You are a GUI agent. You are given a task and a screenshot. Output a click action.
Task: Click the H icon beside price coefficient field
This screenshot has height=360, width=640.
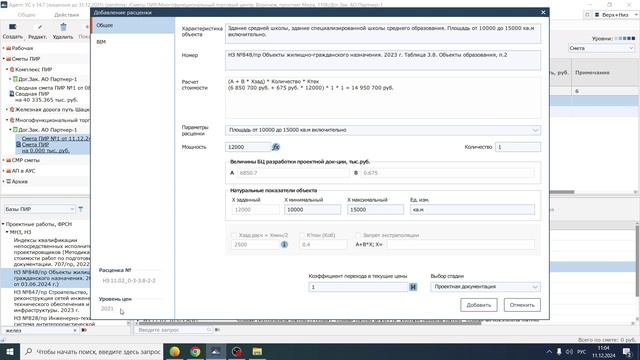coord(413,287)
